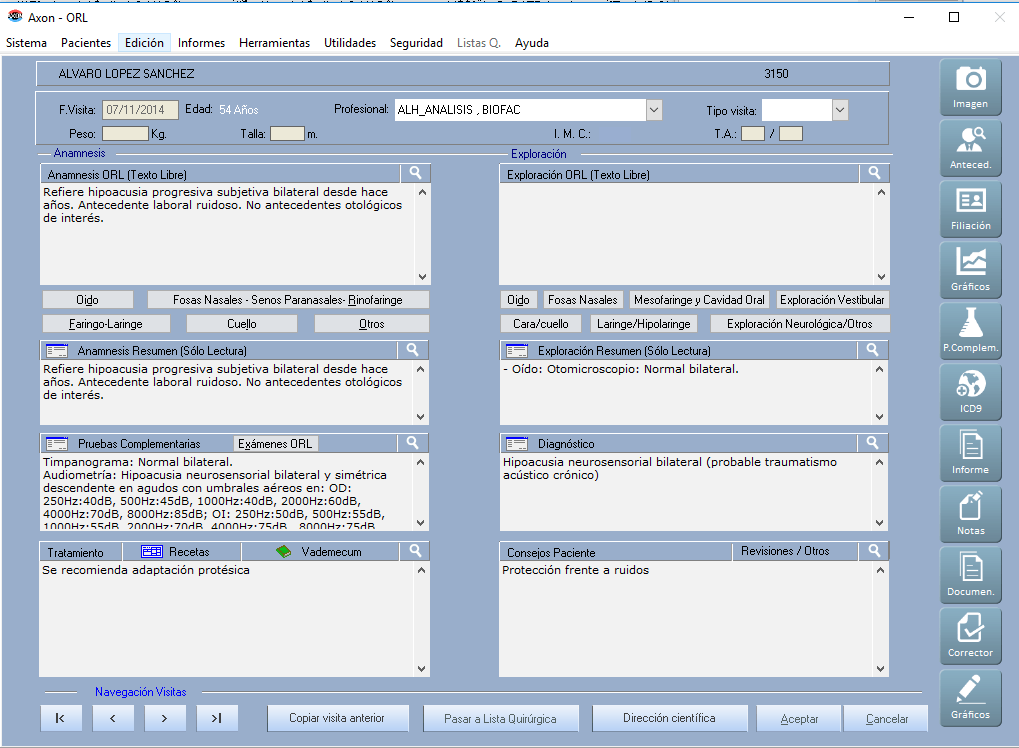1019x748 pixels.
Task: Open the Notas icon
Action: click(x=970, y=514)
